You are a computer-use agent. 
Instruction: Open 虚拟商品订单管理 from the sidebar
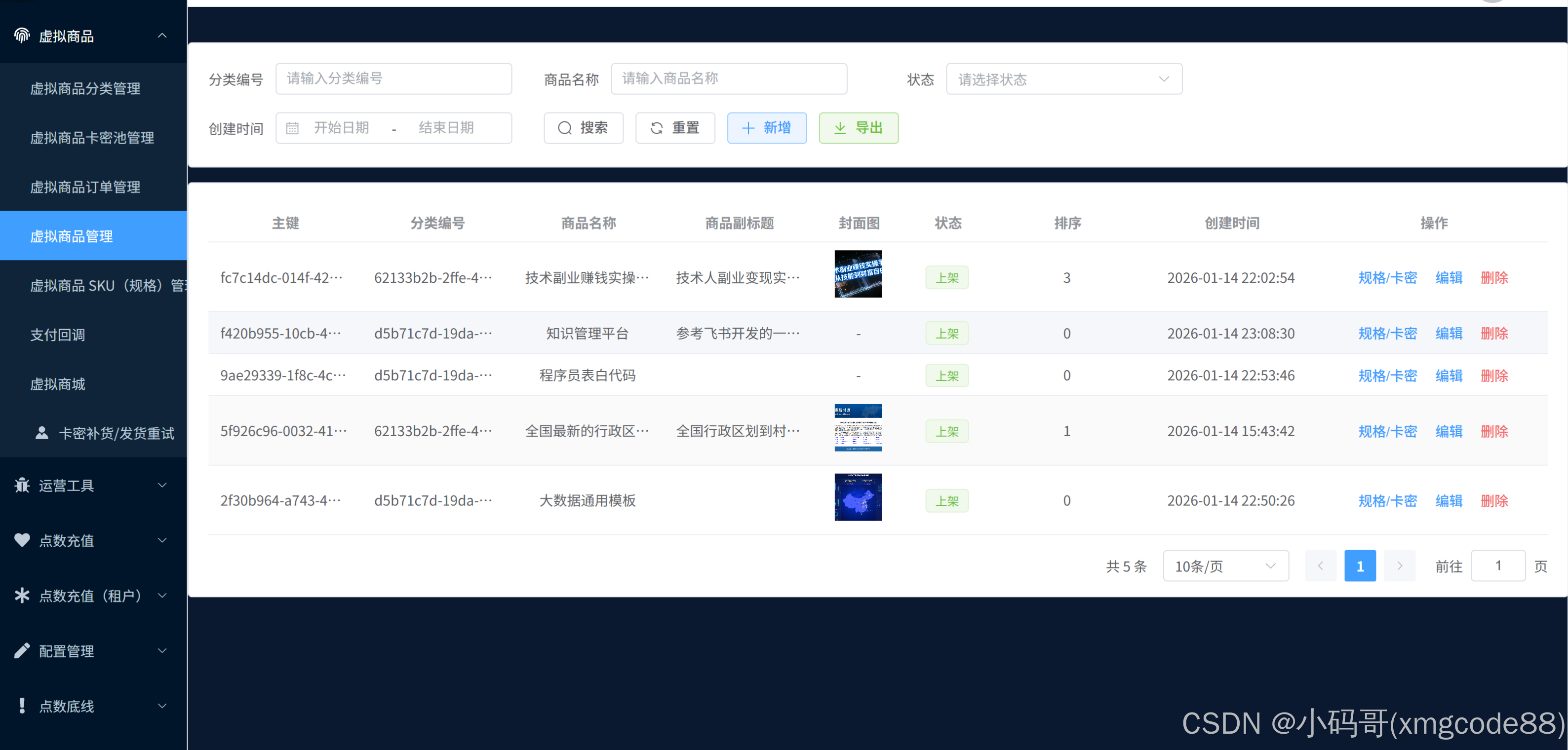(x=85, y=187)
